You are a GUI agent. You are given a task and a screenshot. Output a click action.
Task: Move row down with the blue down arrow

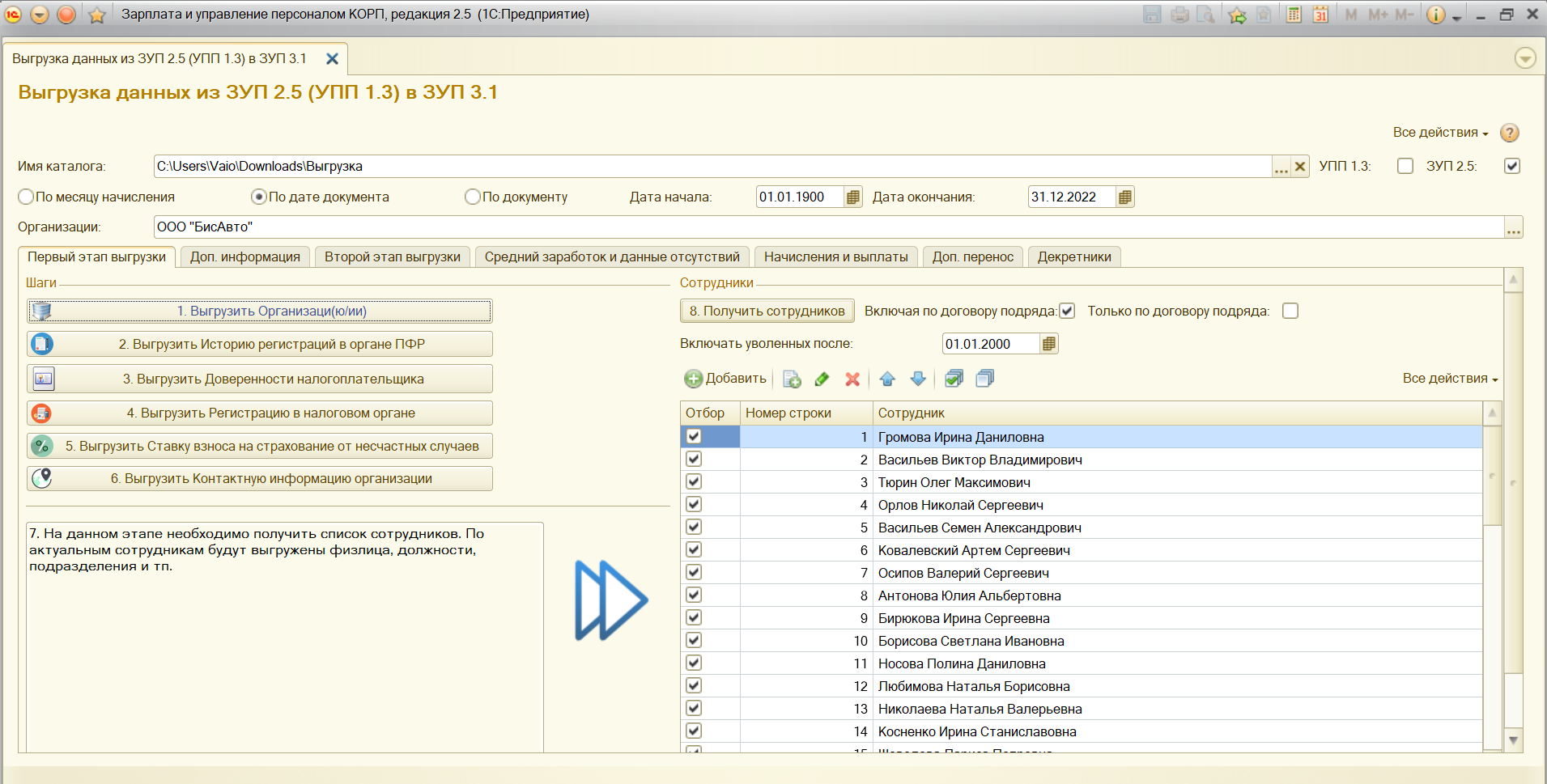(x=918, y=379)
